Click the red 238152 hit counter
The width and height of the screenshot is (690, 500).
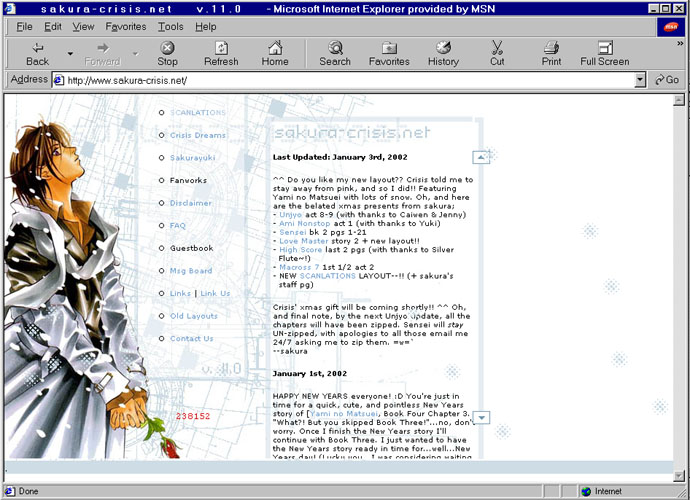click(193, 416)
